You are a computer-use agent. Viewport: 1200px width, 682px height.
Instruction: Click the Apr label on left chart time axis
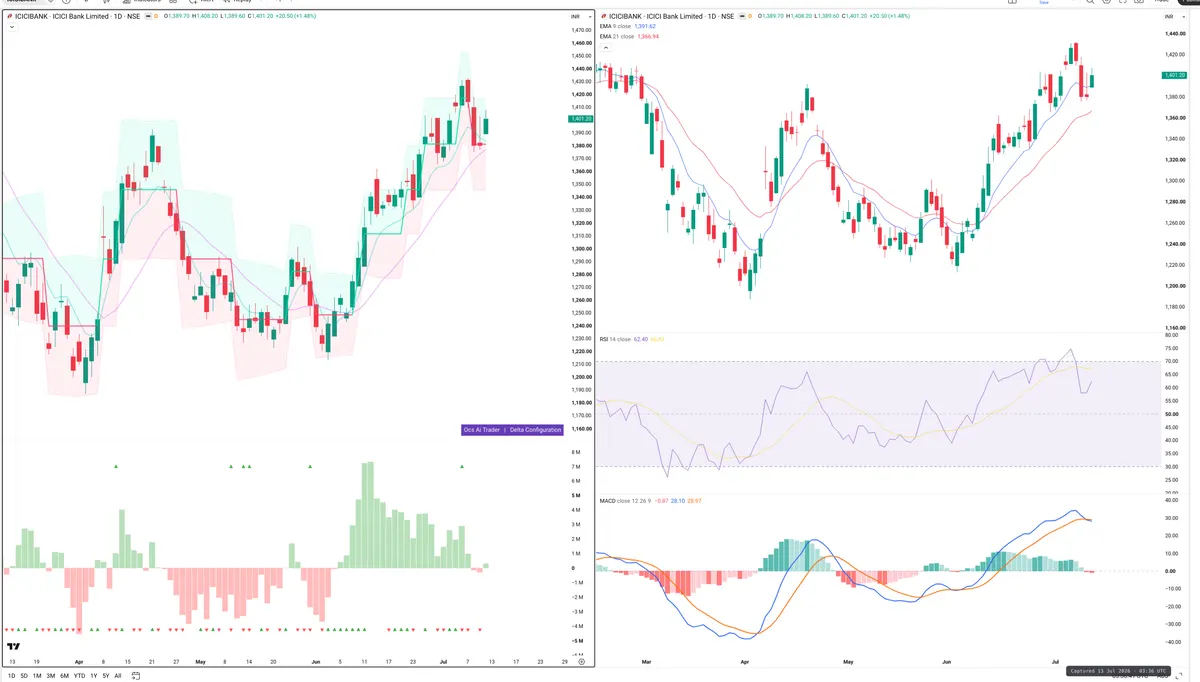point(79,662)
